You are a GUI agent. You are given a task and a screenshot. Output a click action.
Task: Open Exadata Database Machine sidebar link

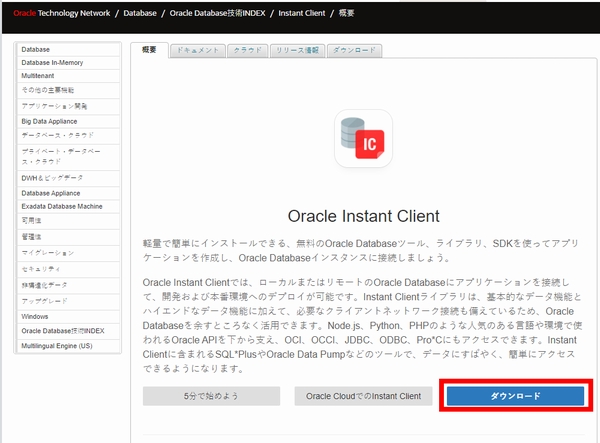68,206
